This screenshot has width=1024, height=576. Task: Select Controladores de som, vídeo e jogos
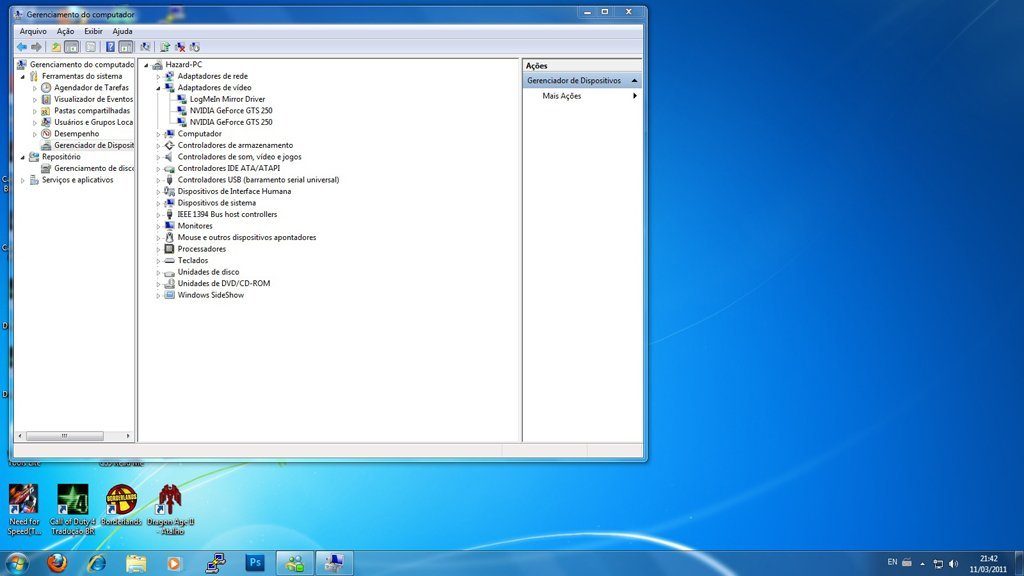[240, 157]
